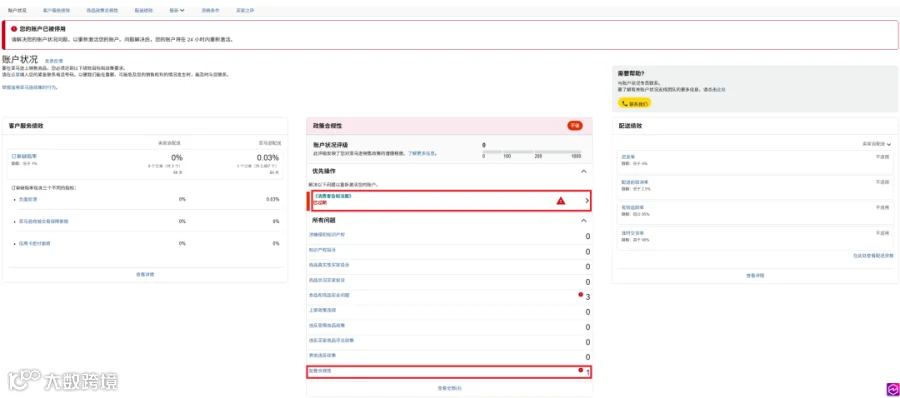900x398 pixels.
Task: Switch to the 客户服务绩效 tab
Action: [x=56, y=10]
